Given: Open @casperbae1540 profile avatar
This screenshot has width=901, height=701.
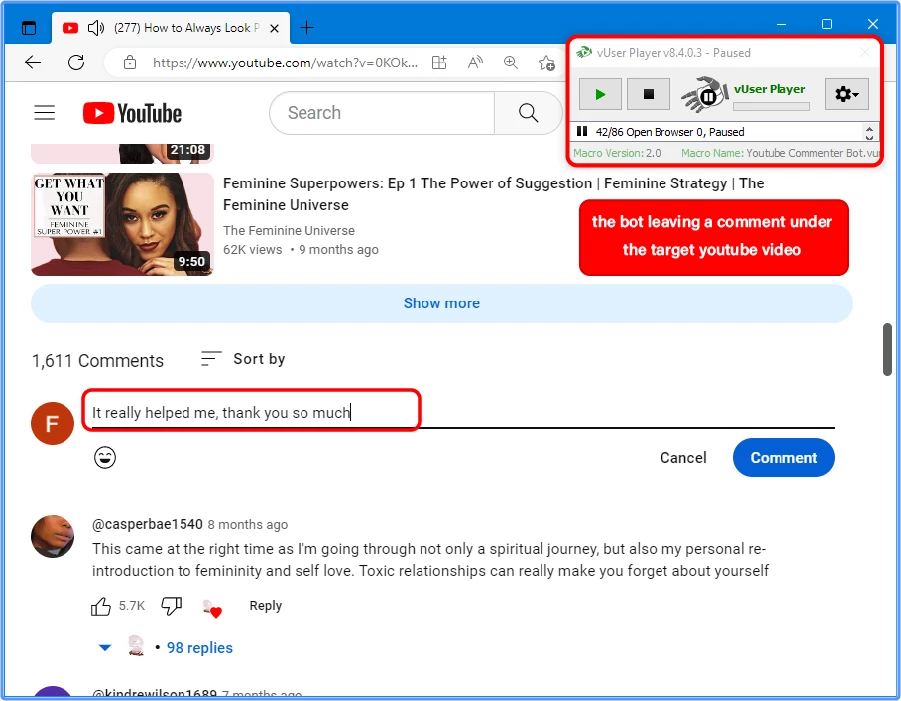Looking at the screenshot, I should pos(52,536).
